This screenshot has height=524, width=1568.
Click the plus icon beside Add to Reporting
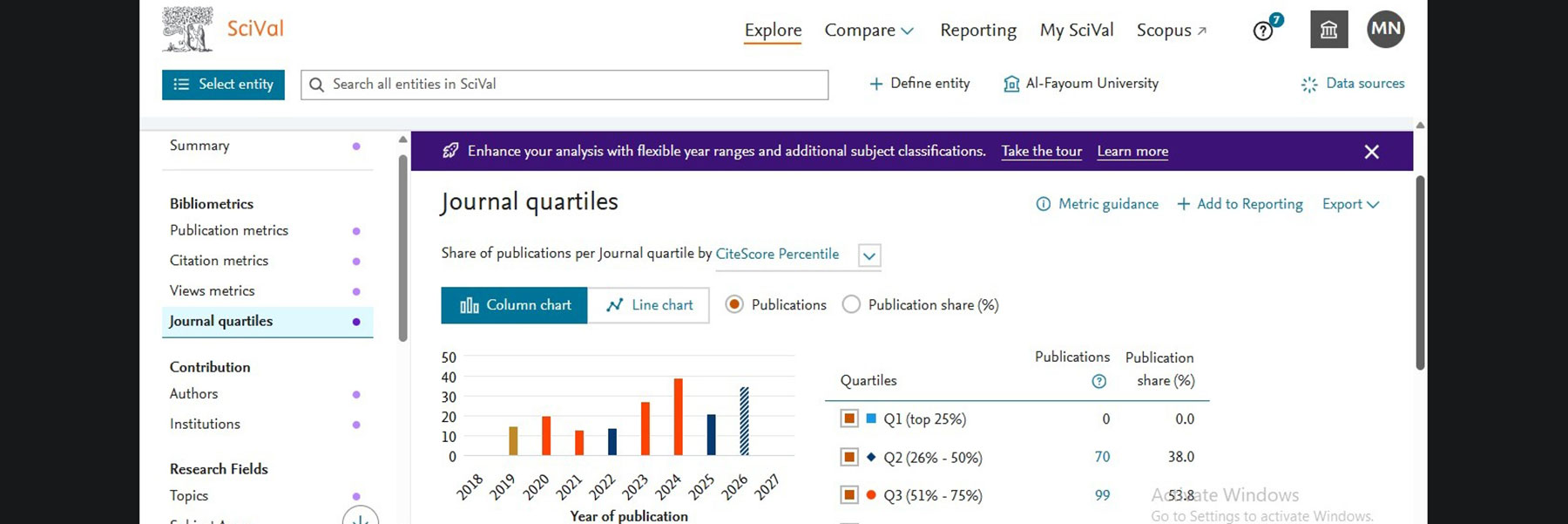(x=1184, y=204)
